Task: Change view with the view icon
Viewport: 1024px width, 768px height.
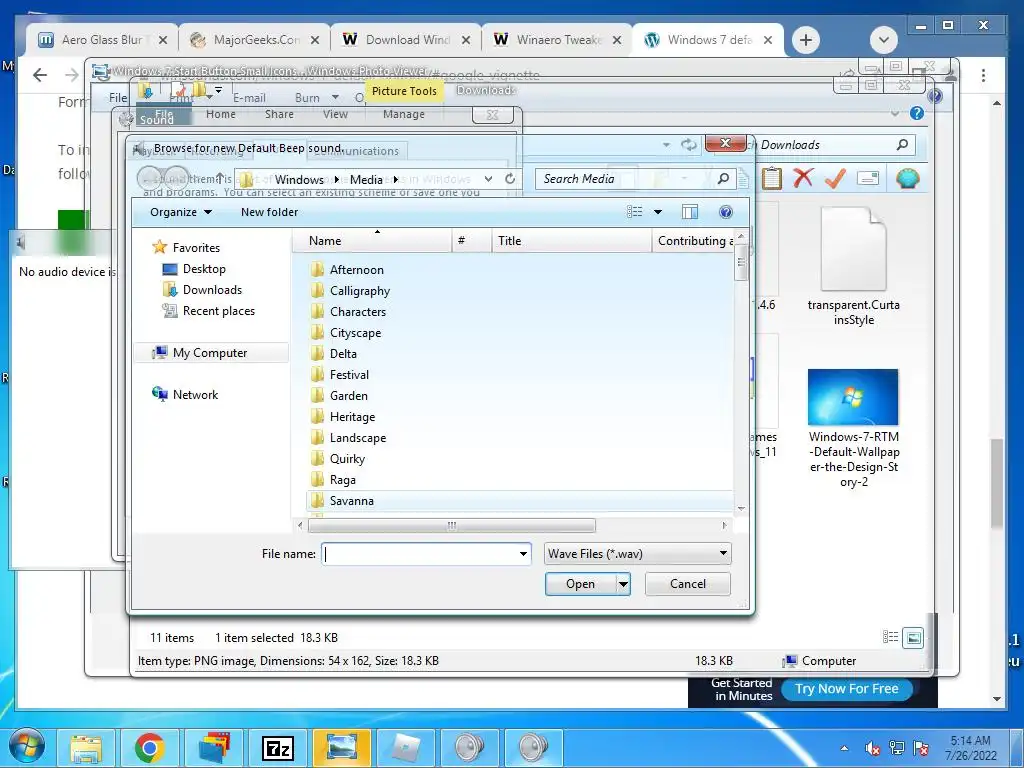Action: pos(634,212)
